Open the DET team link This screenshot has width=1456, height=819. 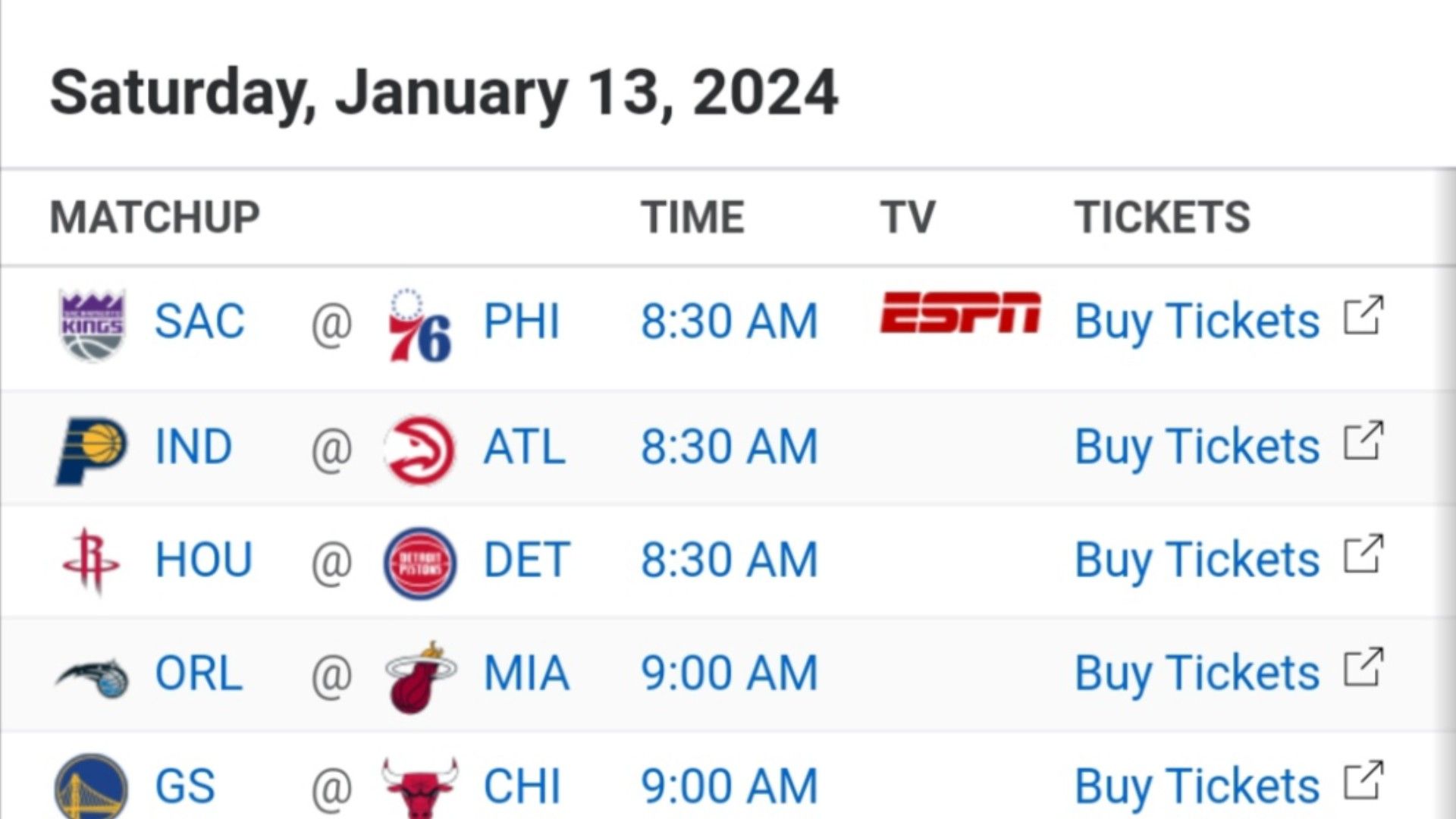pyautogui.click(x=526, y=560)
